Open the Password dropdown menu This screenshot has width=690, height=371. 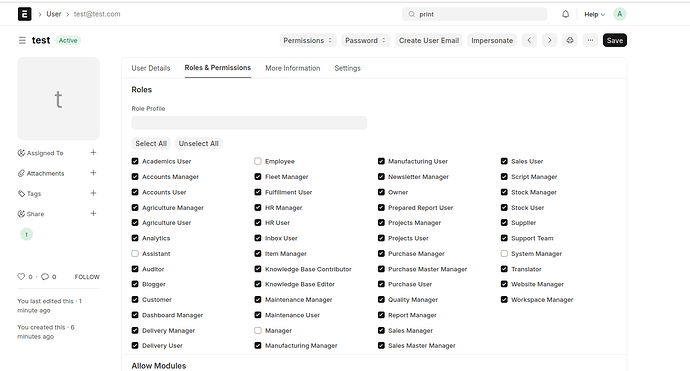coord(366,40)
